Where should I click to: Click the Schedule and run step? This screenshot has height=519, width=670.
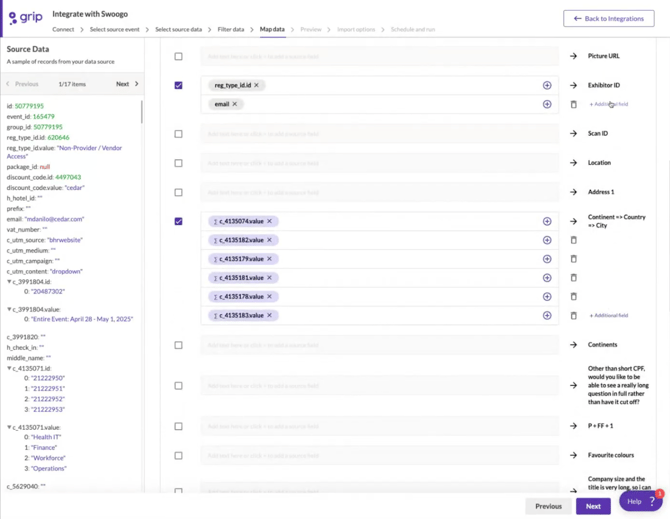(x=413, y=29)
